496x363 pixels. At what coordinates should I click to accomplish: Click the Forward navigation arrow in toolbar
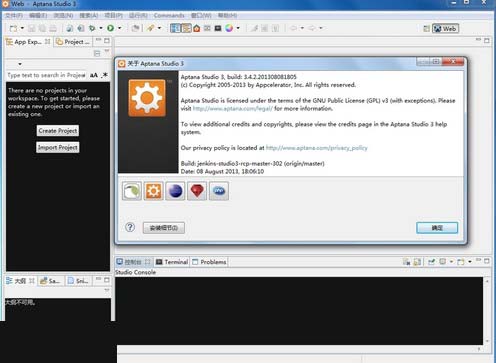pyautogui.click(x=312, y=28)
